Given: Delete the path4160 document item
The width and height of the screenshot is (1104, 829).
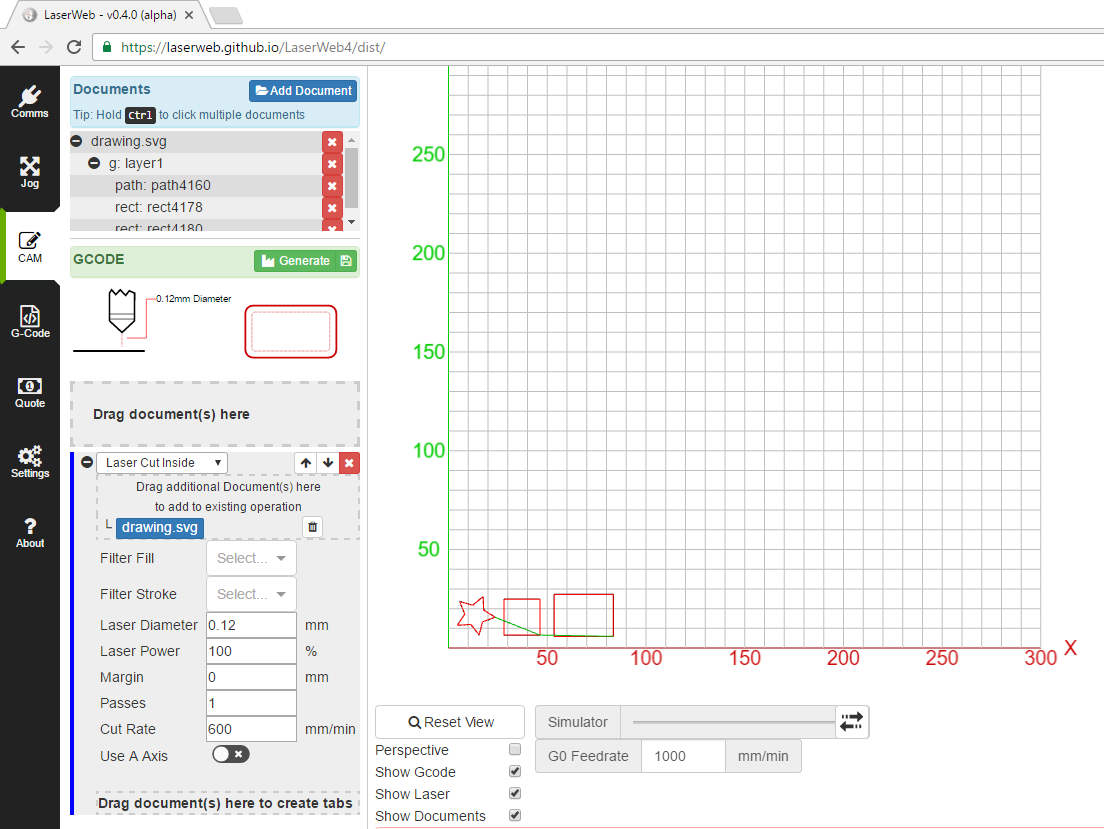Looking at the screenshot, I should pos(332,185).
